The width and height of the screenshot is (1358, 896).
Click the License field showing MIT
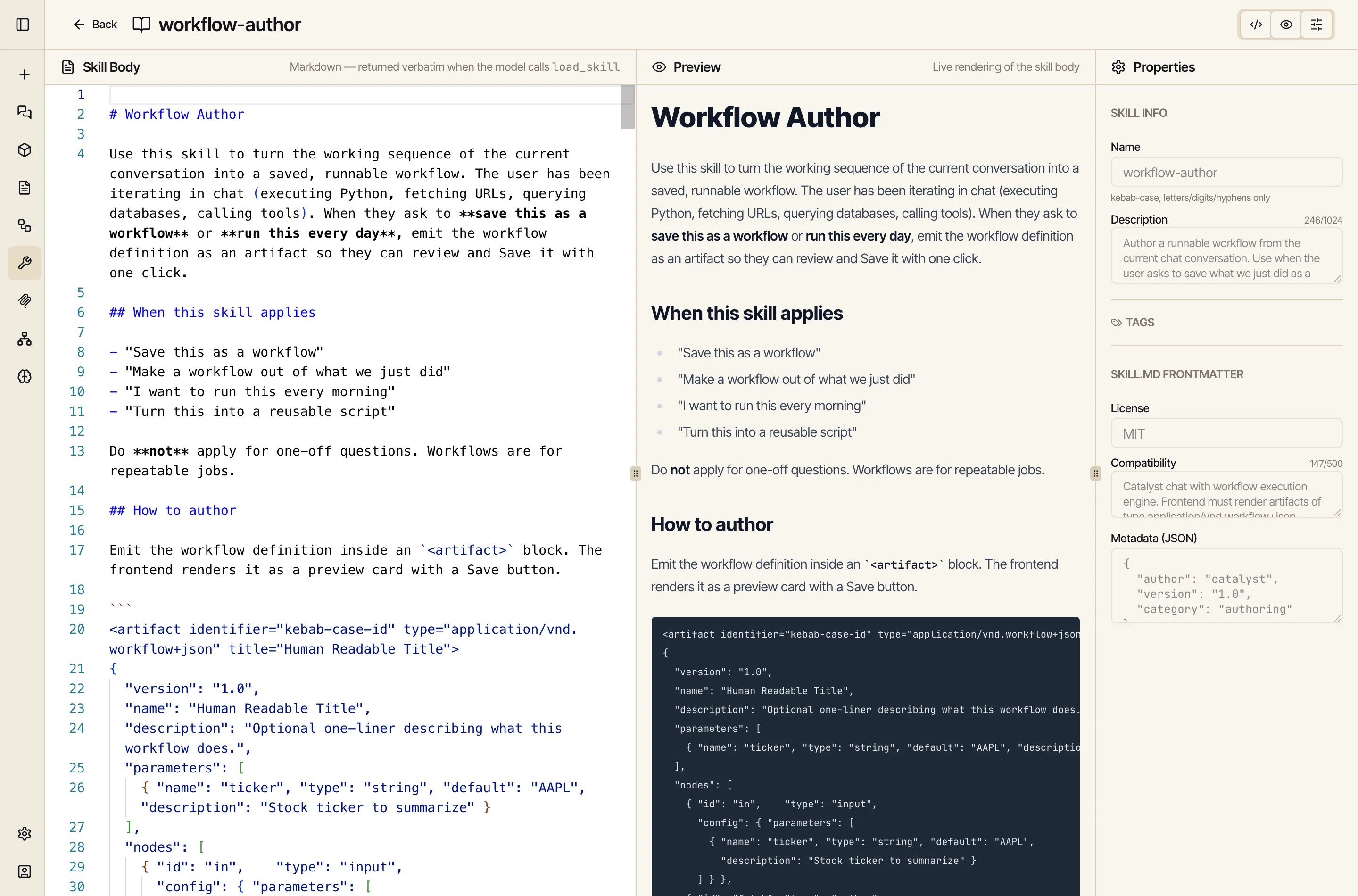(x=1226, y=433)
